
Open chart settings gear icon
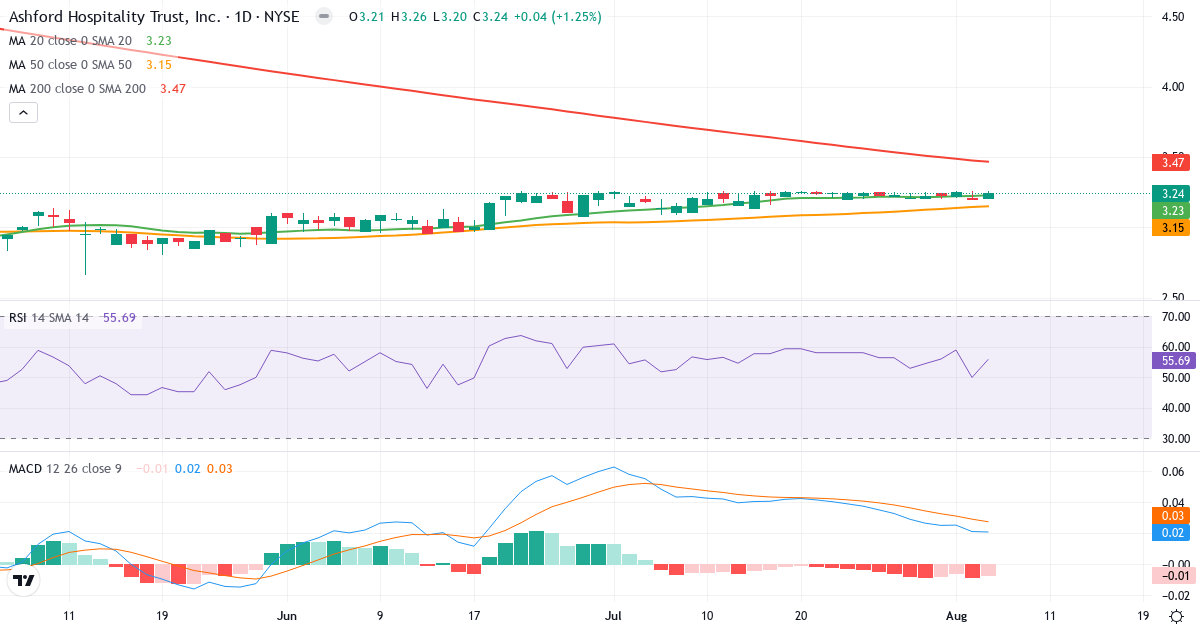1177,616
